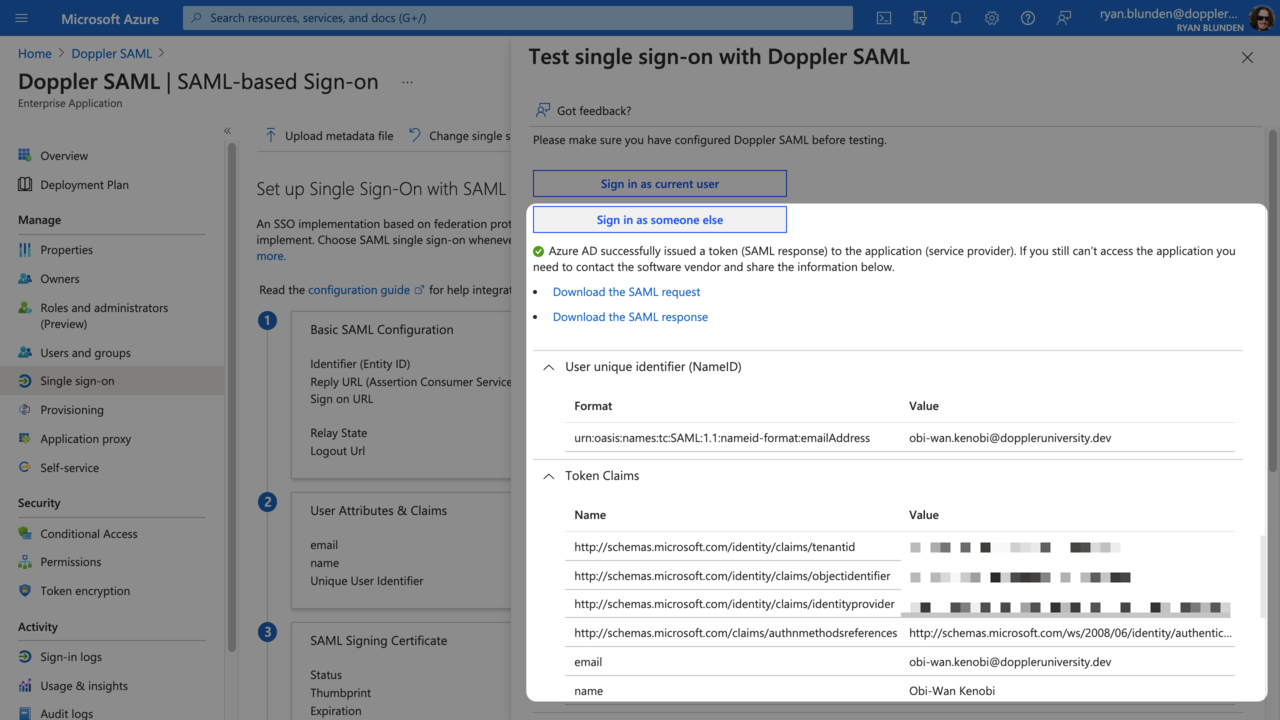Go to Doppler SAML breadcrumb
Screen dimensions: 1280x720
(111, 54)
